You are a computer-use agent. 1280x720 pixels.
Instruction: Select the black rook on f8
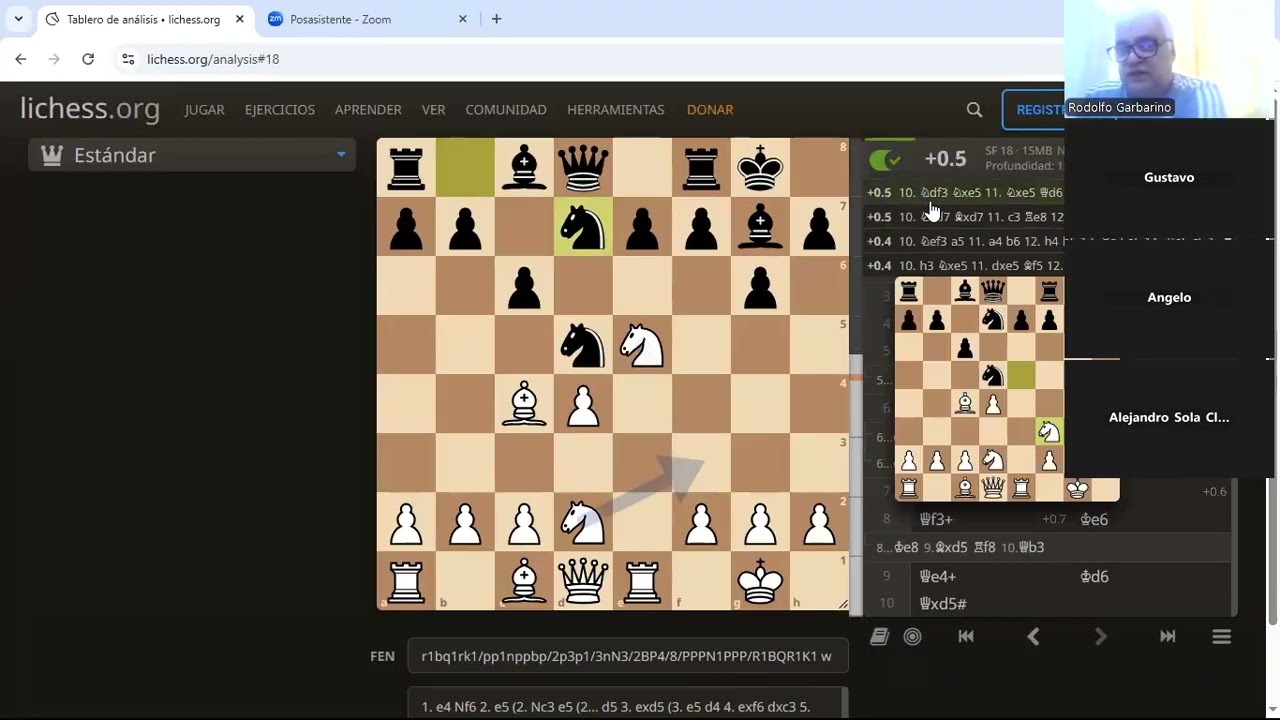[701, 168]
